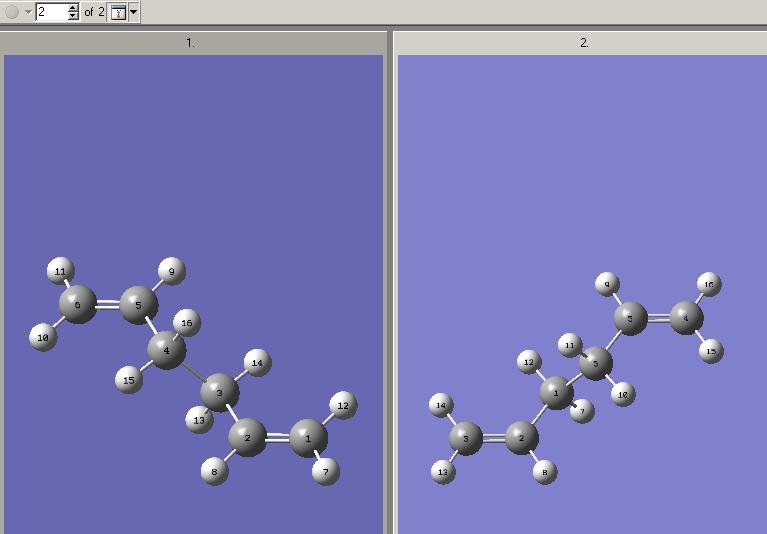
Task: Select hydrogen atom 12 in pane 1
Action: coord(343,405)
